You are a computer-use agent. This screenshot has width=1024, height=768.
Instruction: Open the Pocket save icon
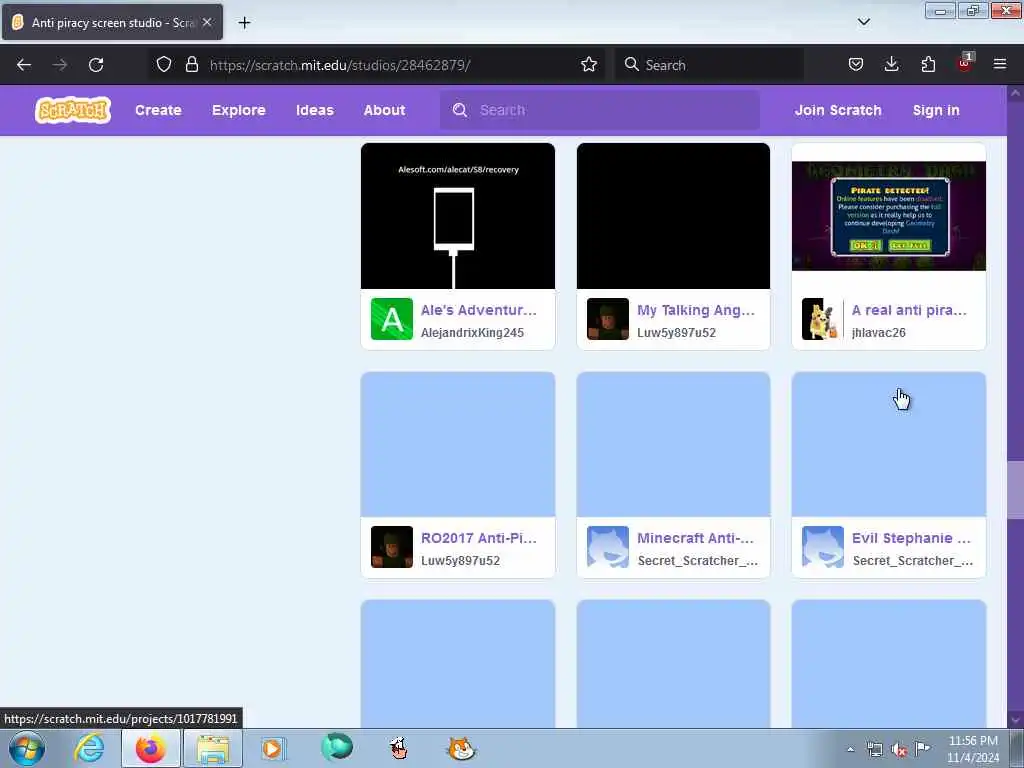click(856, 64)
